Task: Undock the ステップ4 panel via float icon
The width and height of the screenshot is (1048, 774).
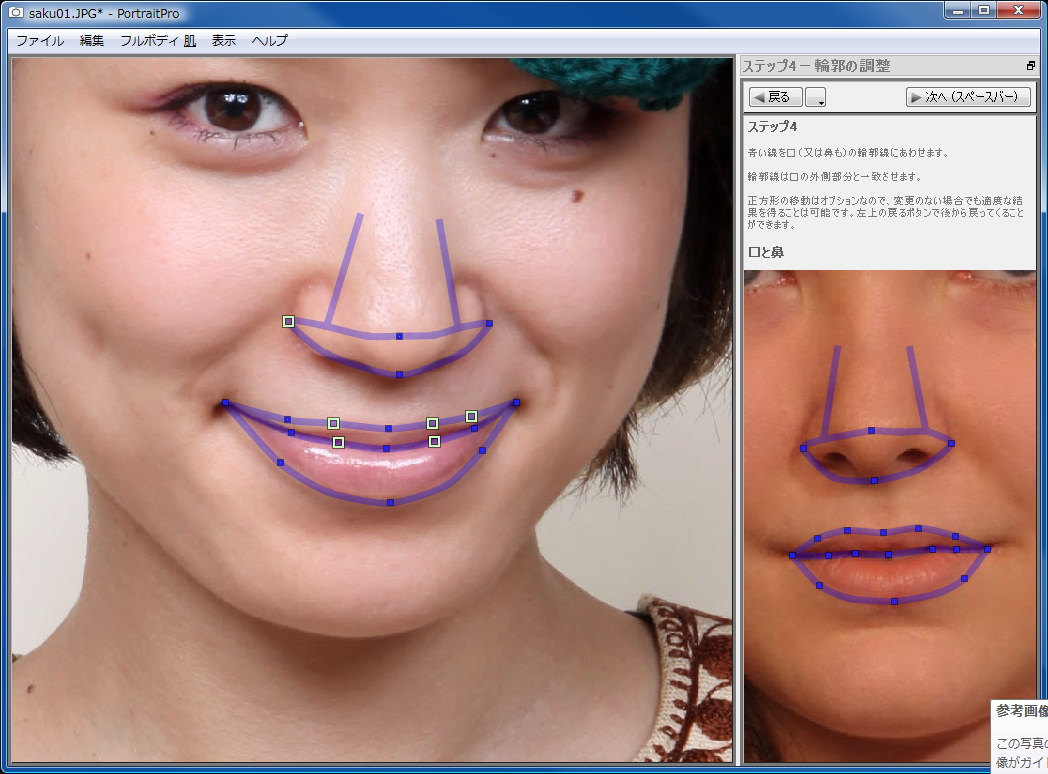Action: pos(1031,66)
